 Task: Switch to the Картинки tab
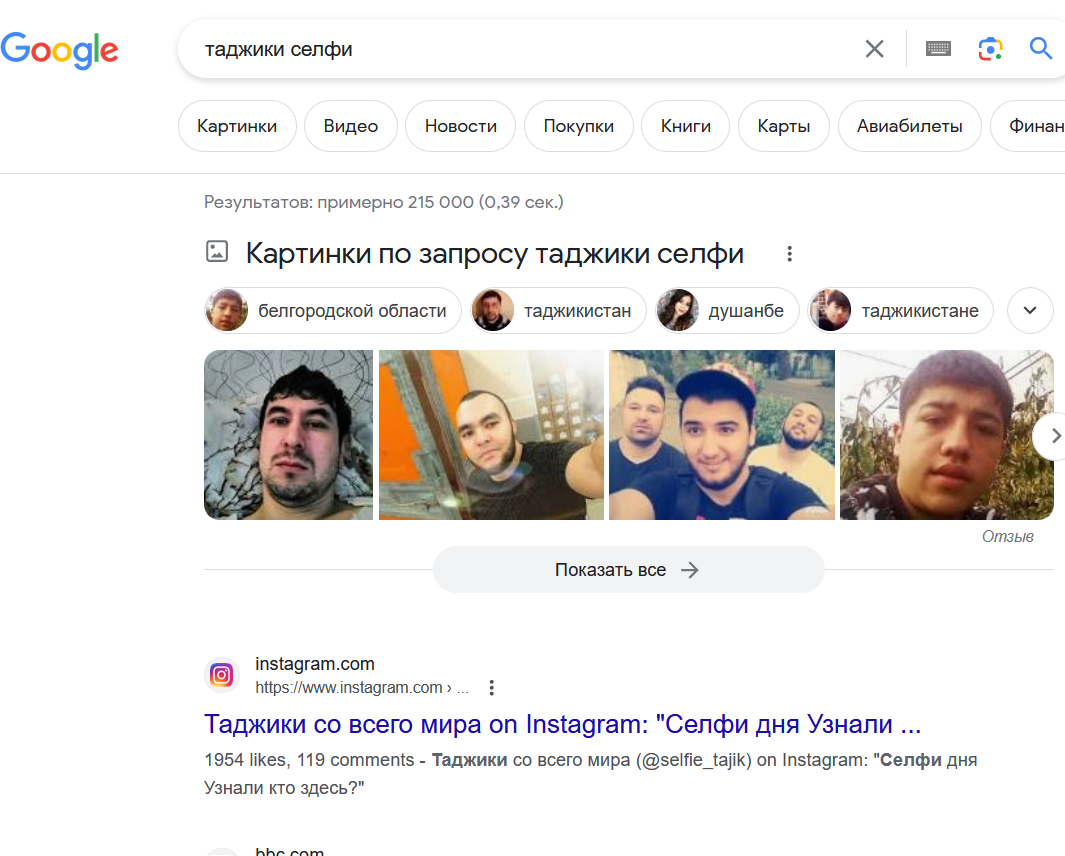pyautogui.click(x=237, y=126)
